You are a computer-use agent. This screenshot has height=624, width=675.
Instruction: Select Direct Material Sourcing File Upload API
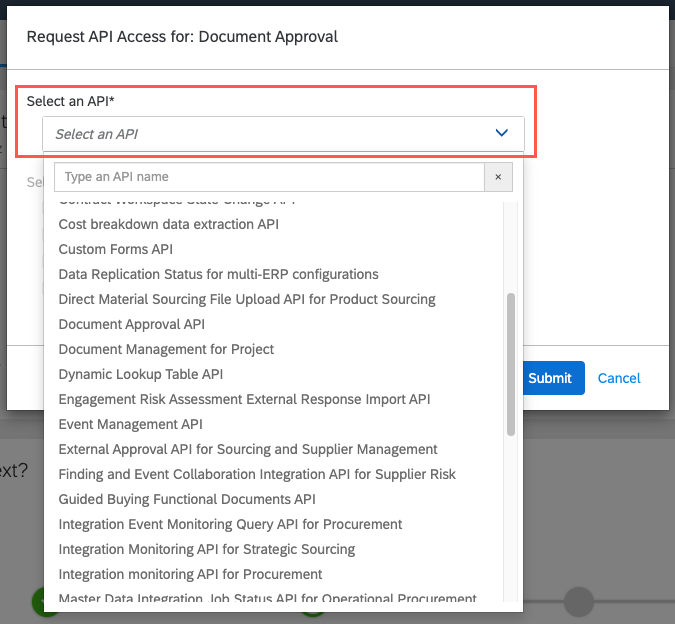click(247, 299)
